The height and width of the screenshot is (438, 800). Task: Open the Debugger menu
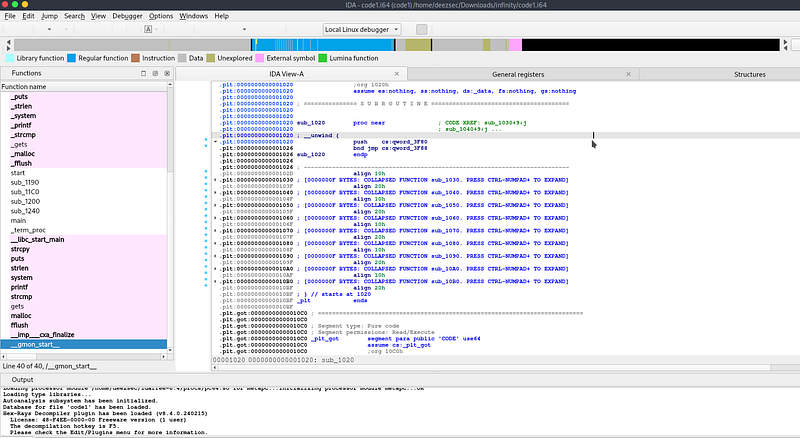[128, 16]
